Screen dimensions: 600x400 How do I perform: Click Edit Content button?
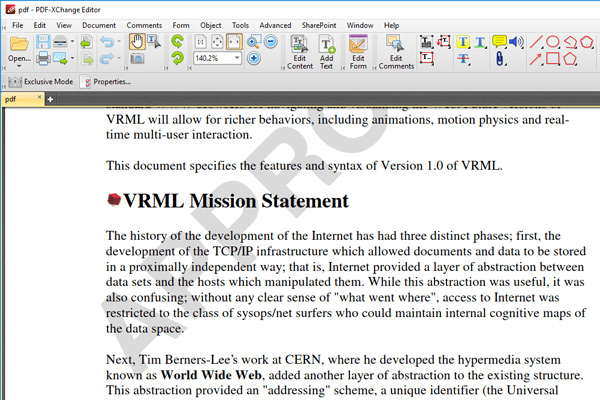[x=300, y=52]
